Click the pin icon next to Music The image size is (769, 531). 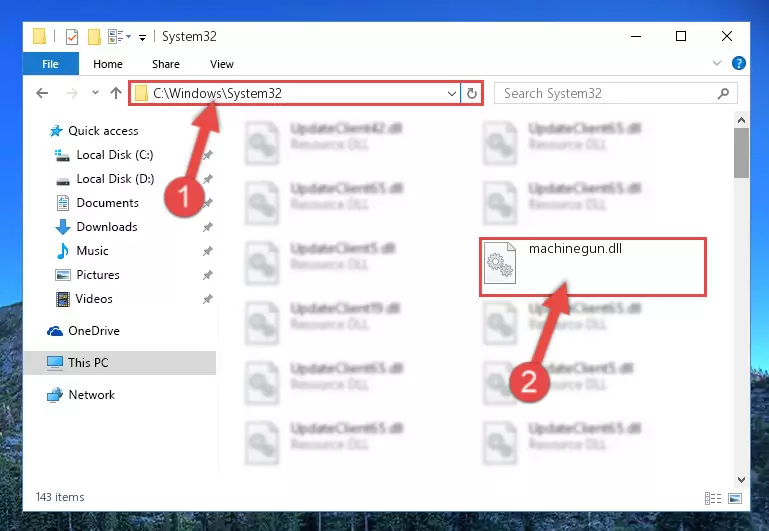pyautogui.click(x=208, y=251)
